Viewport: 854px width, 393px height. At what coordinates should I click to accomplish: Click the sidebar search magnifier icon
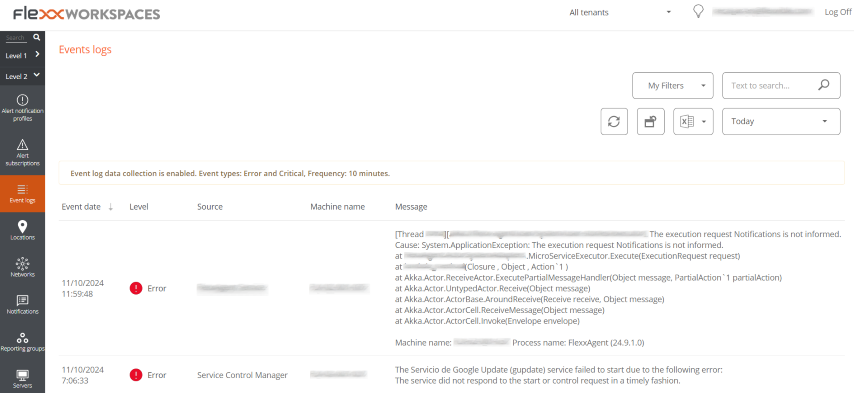point(36,38)
